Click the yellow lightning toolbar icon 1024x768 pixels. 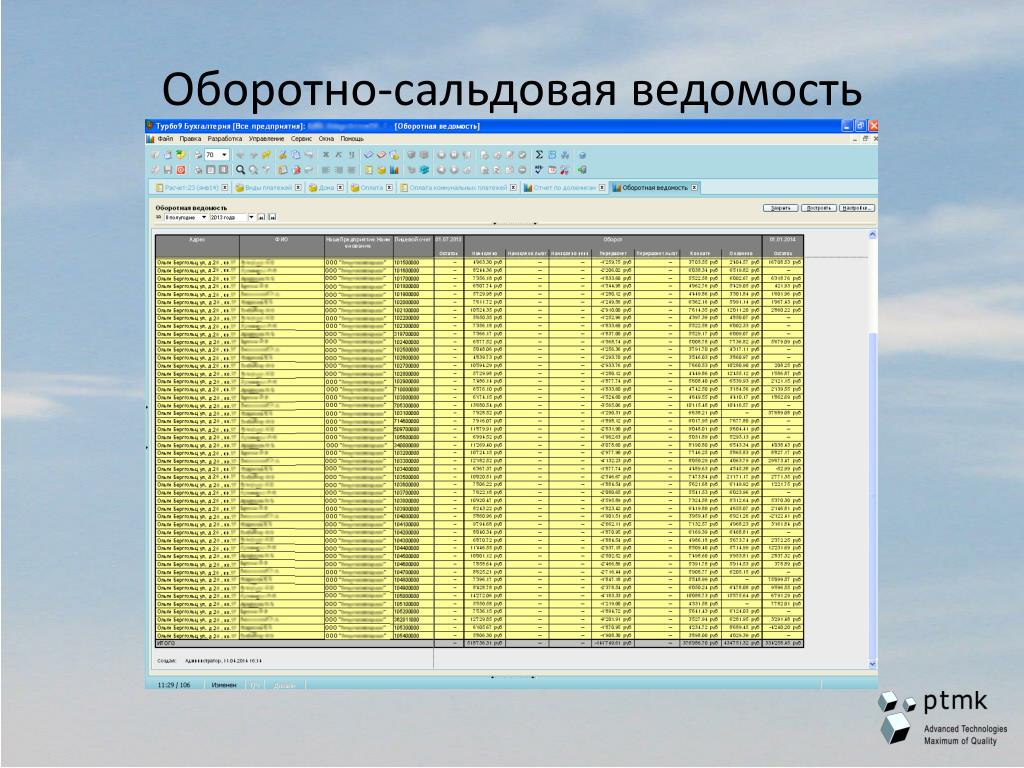click(x=266, y=155)
